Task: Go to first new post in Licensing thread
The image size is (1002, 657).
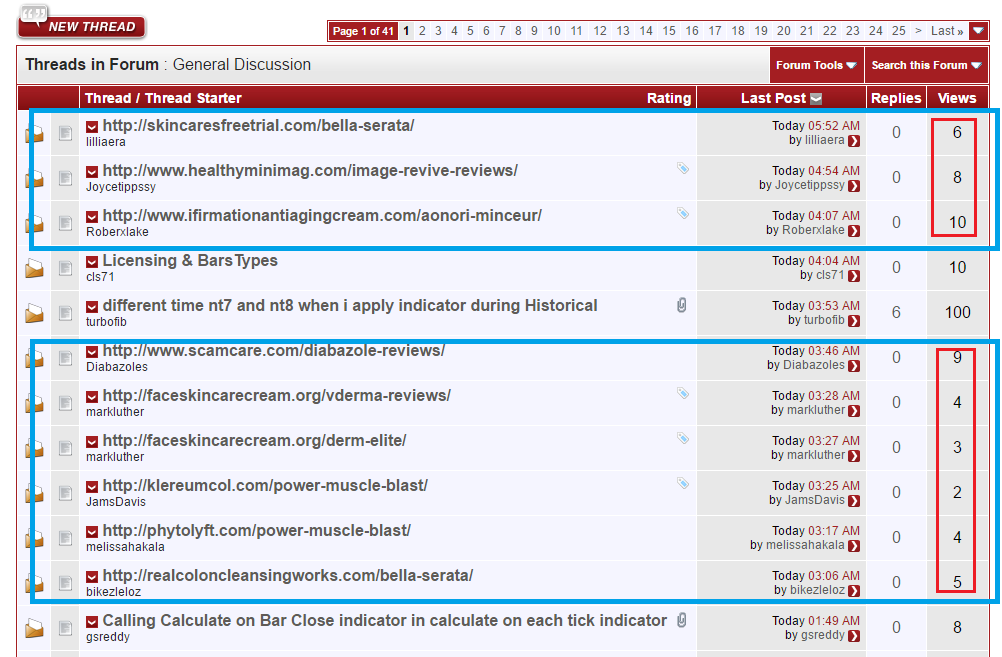Action: pos(92,261)
